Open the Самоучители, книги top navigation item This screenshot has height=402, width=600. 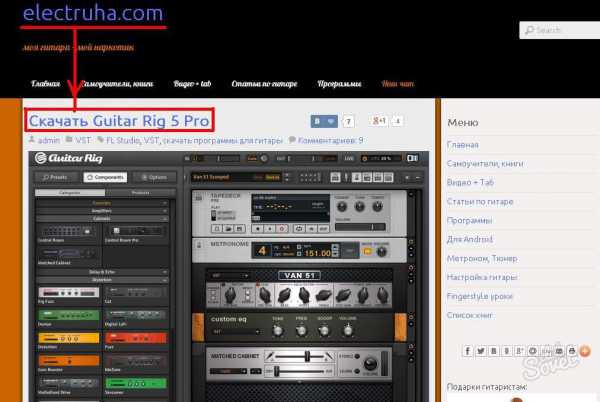(117, 84)
